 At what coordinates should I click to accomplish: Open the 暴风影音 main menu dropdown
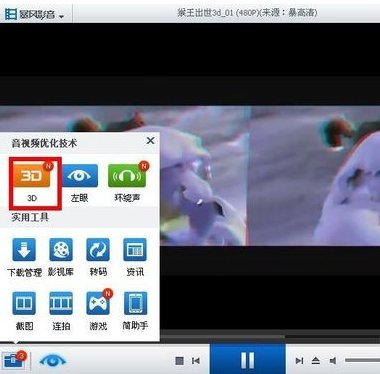click(x=61, y=16)
